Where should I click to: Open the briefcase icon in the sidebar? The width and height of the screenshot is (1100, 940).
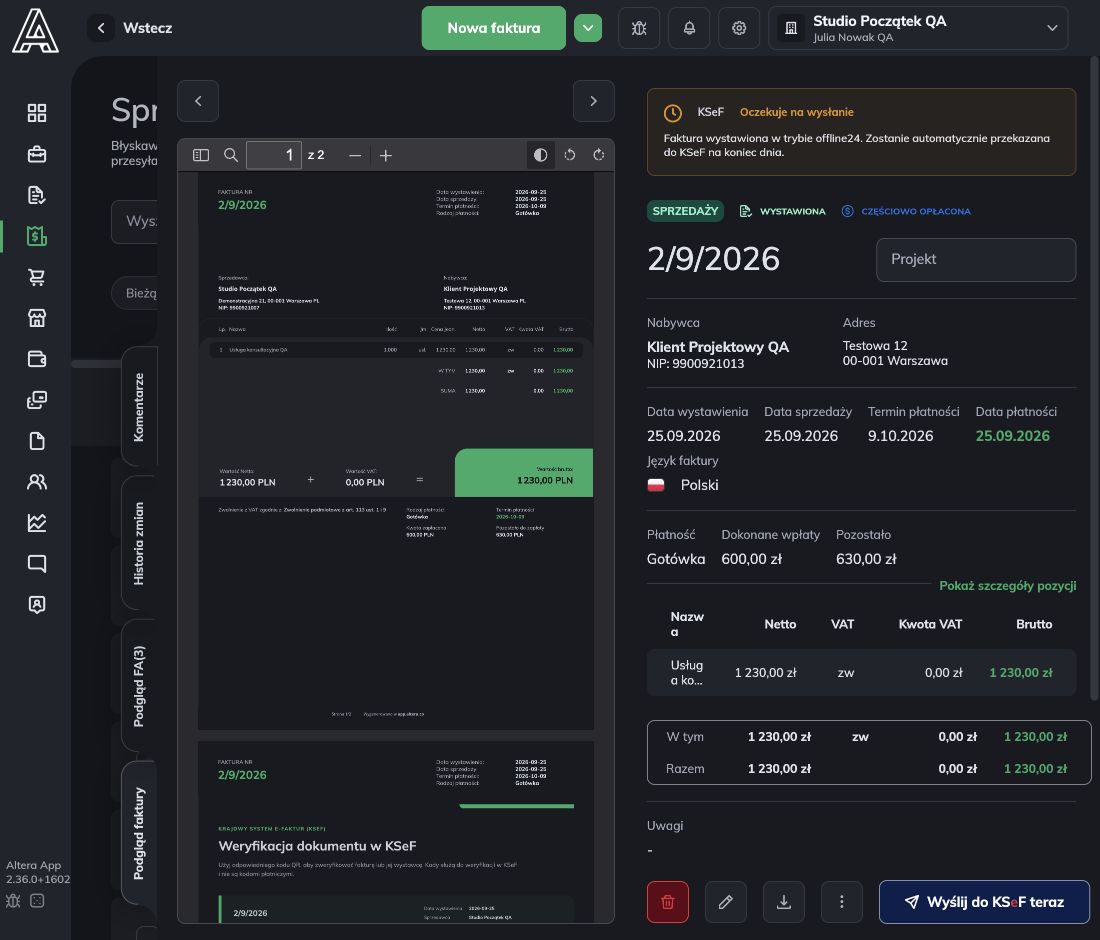pyautogui.click(x=36, y=154)
